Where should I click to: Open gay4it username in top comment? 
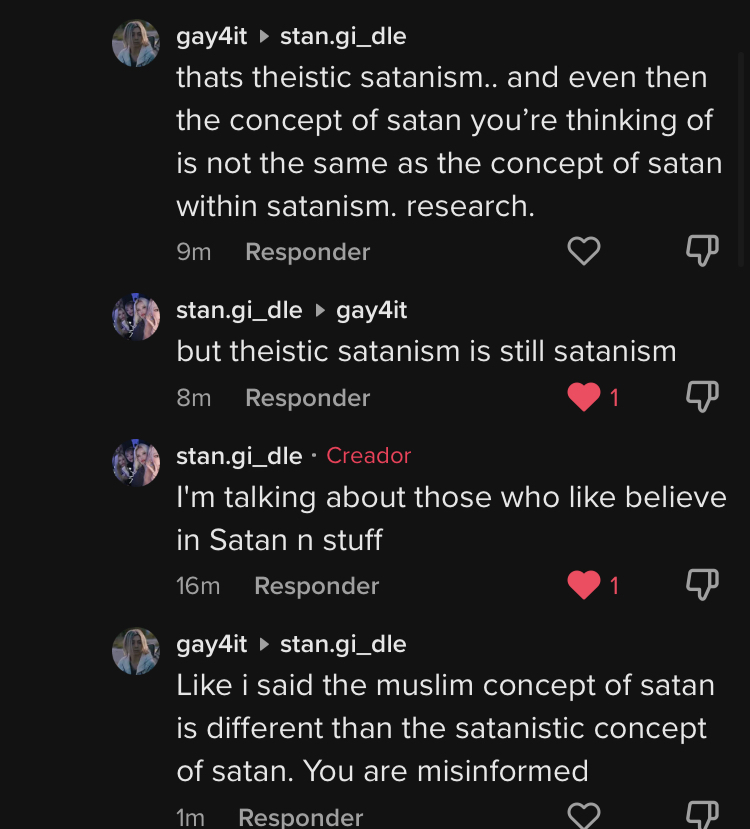[211, 37]
